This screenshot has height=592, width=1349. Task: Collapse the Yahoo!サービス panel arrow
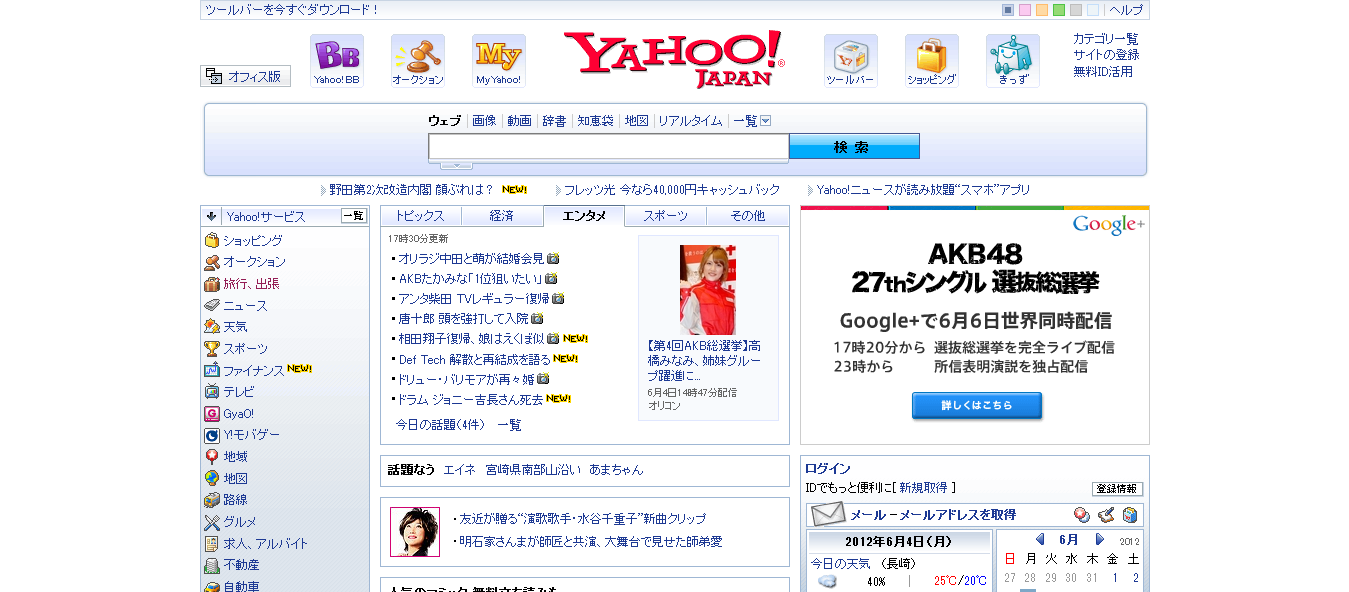pos(212,216)
